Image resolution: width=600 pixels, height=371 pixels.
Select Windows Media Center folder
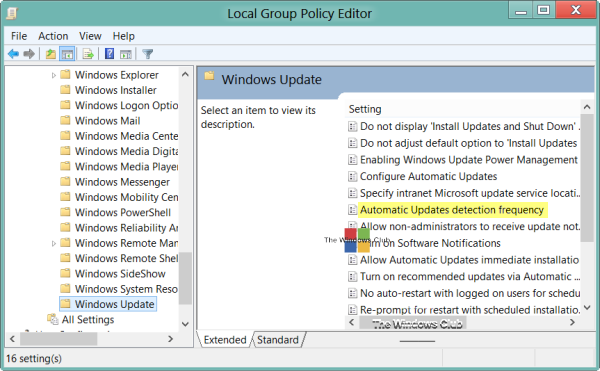[127, 136]
